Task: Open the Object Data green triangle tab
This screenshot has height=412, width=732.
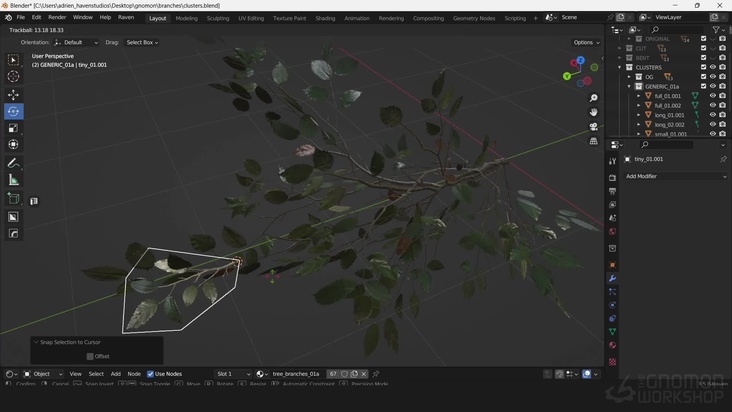Action: (612, 332)
